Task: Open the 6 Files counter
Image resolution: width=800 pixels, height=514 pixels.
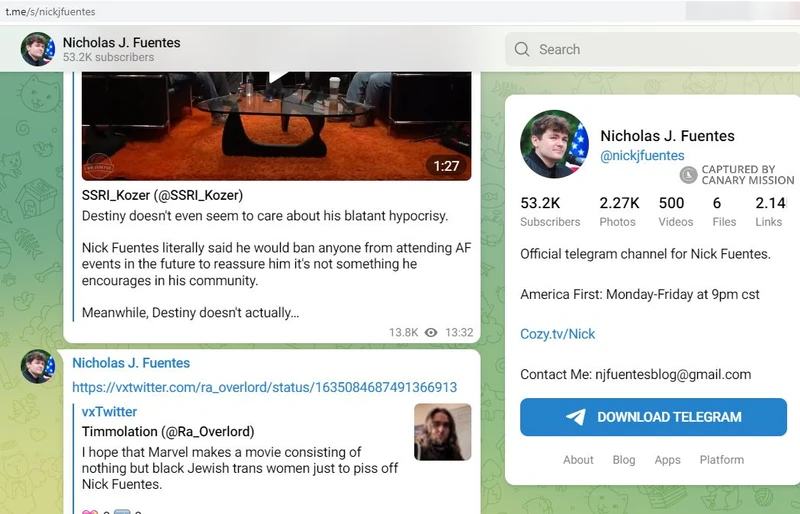Action: tap(724, 211)
